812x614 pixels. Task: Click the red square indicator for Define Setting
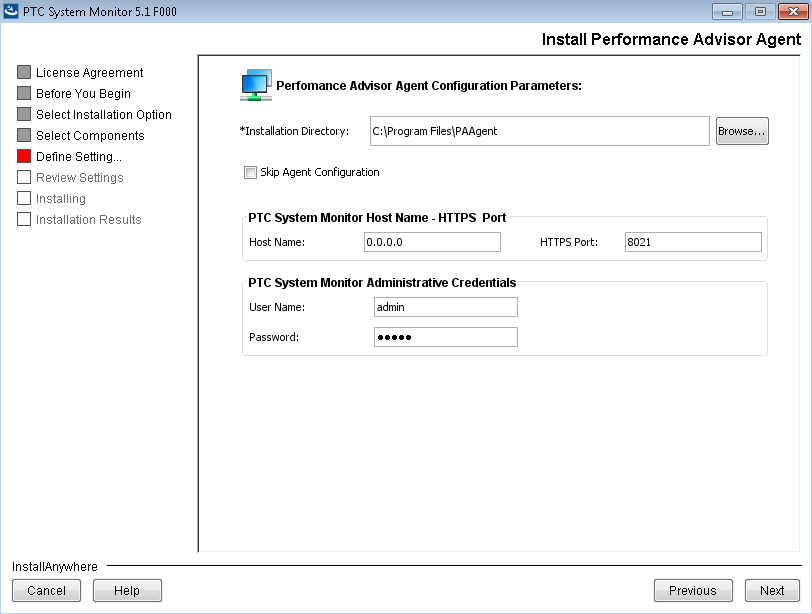[22, 156]
